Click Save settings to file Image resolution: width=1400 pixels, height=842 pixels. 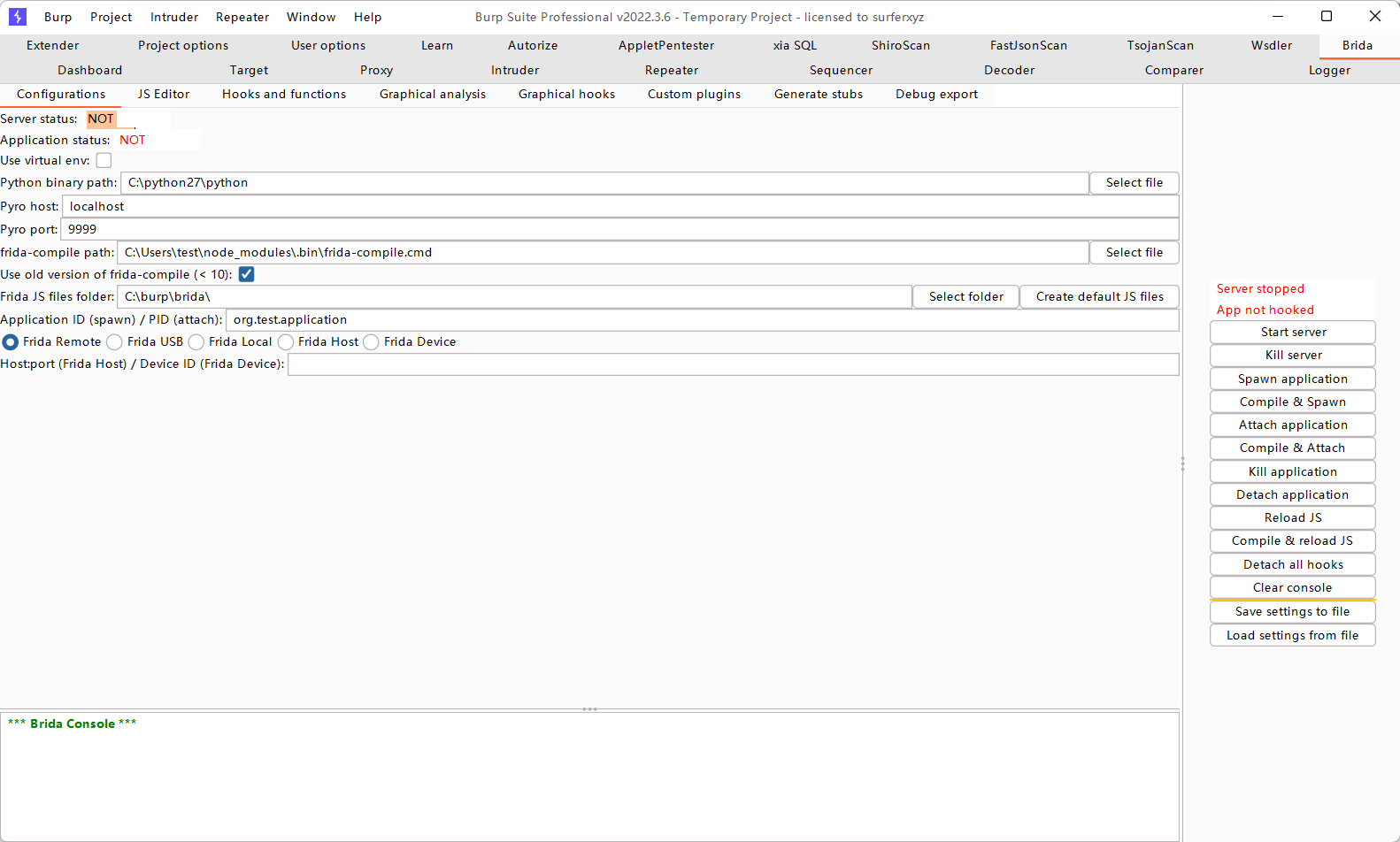tap(1293, 612)
